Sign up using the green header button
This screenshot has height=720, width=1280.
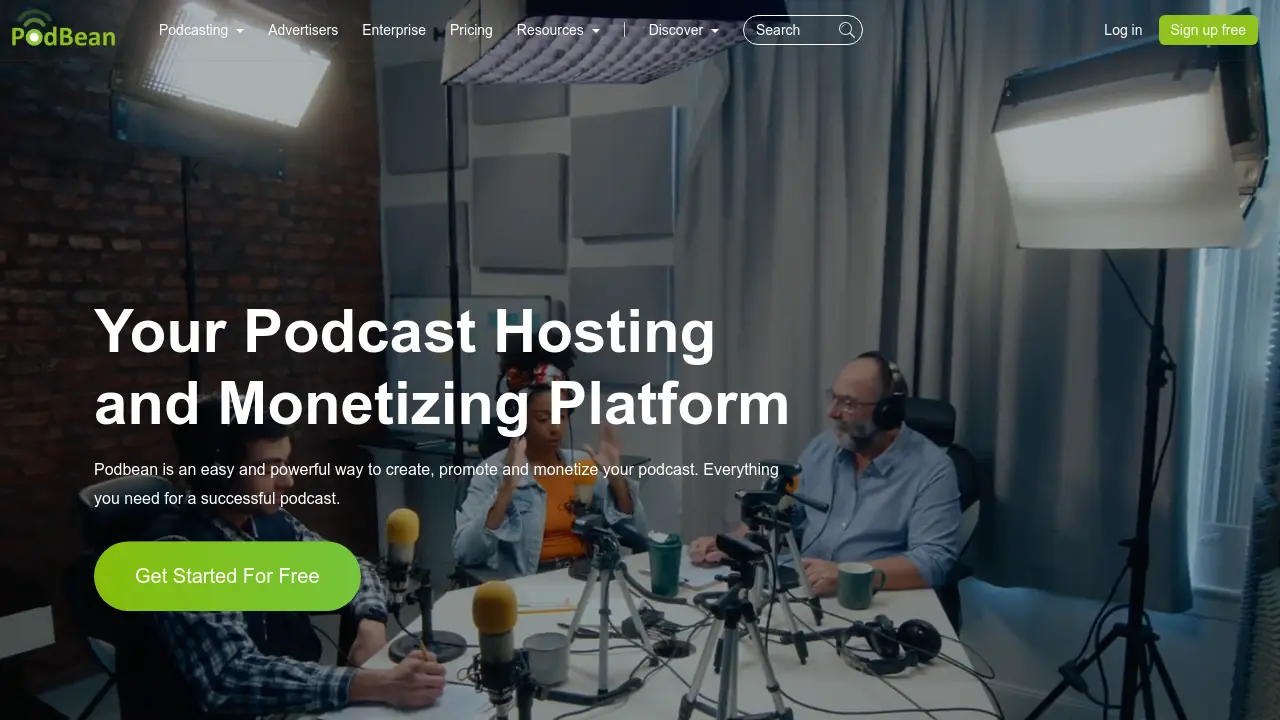pos(1208,30)
